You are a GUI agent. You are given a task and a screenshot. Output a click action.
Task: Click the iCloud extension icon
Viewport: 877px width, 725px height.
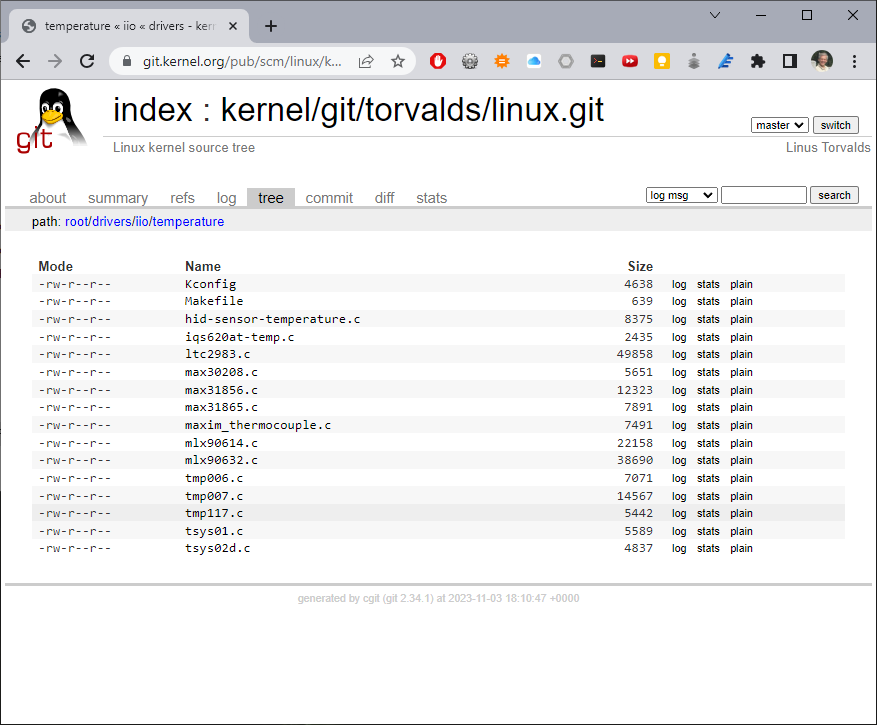coord(534,60)
